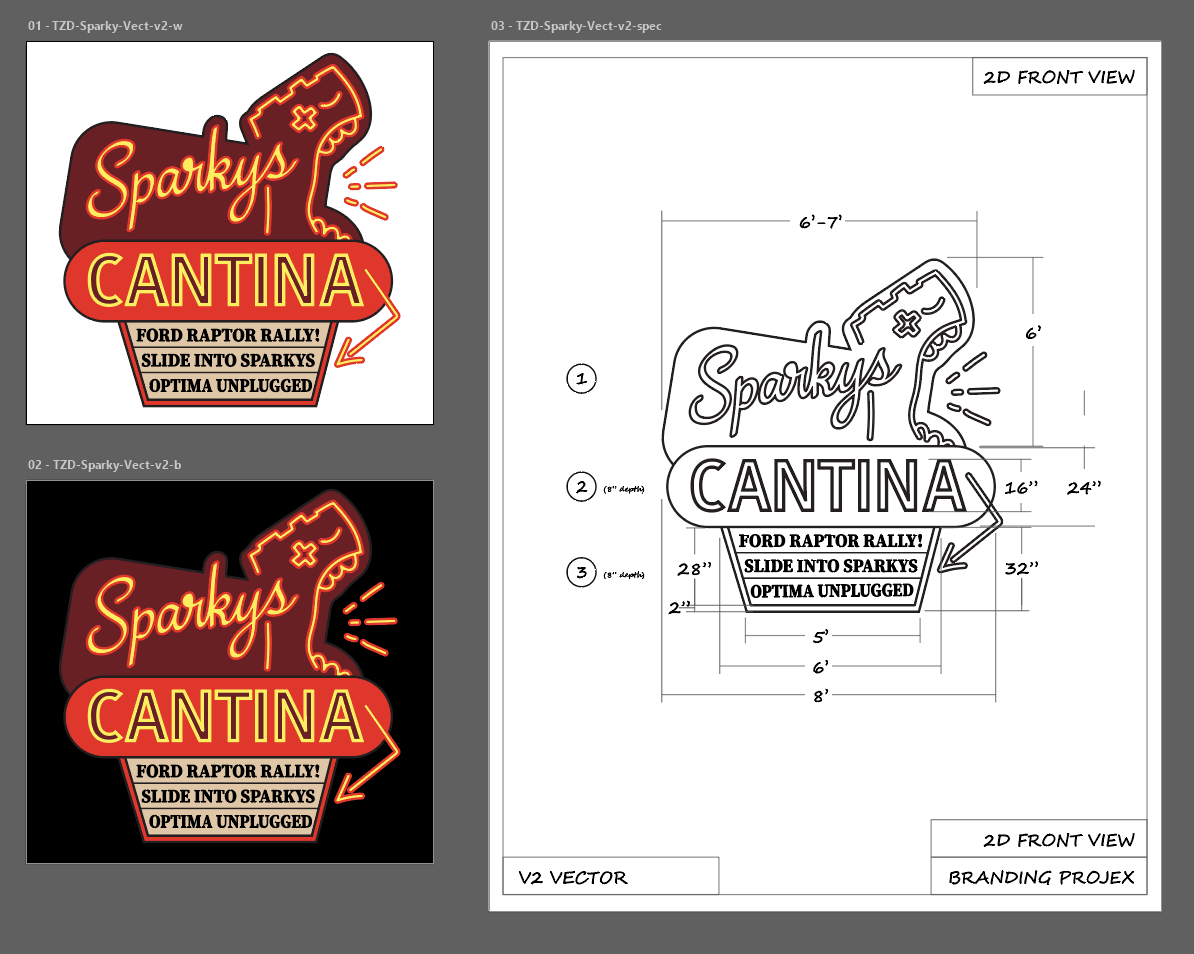Click FORD RAPTOR RALLY! line on spec sheet

pos(831,541)
